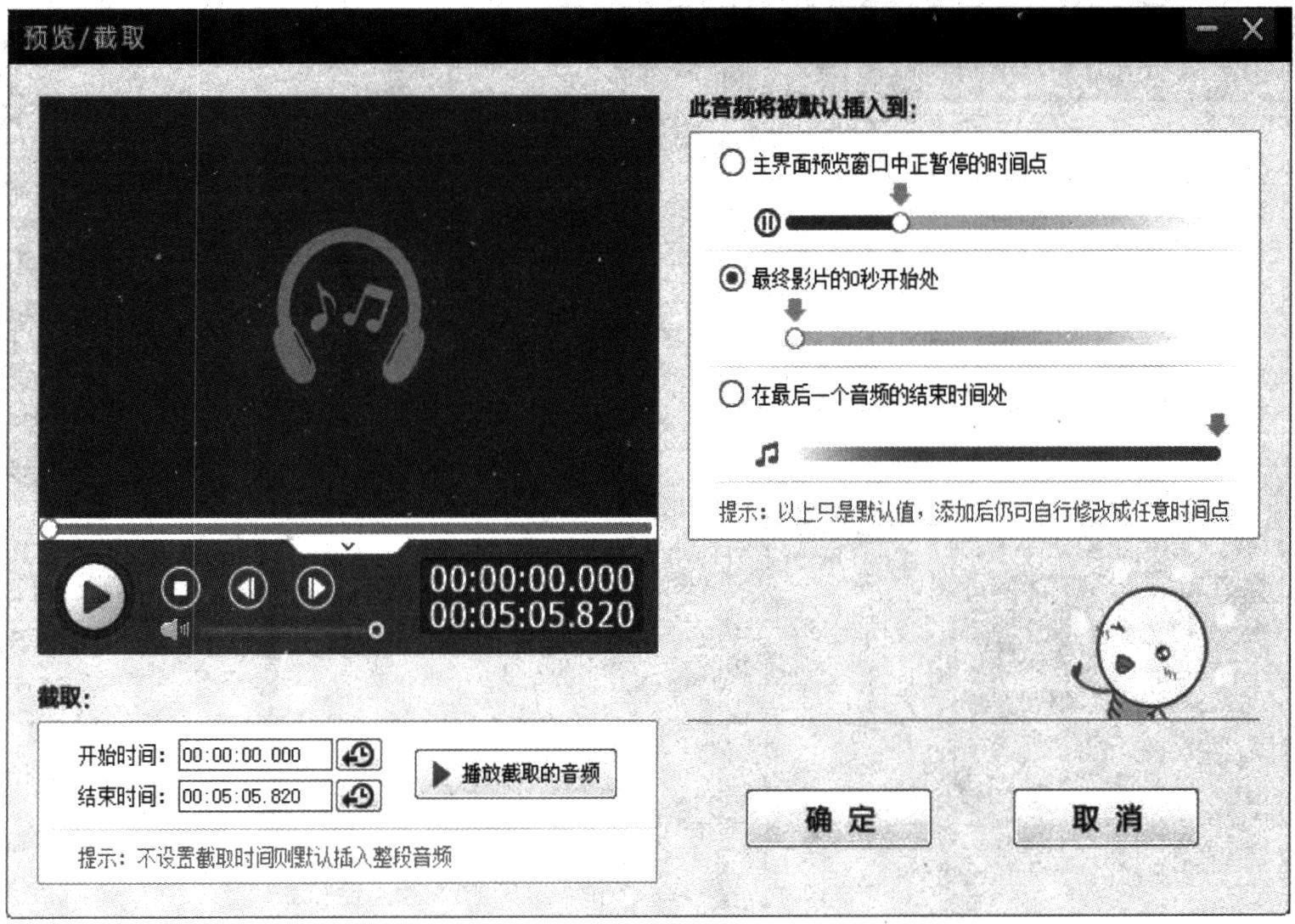Step forward one frame icon
The width and height of the screenshot is (1295, 924).
315,588
